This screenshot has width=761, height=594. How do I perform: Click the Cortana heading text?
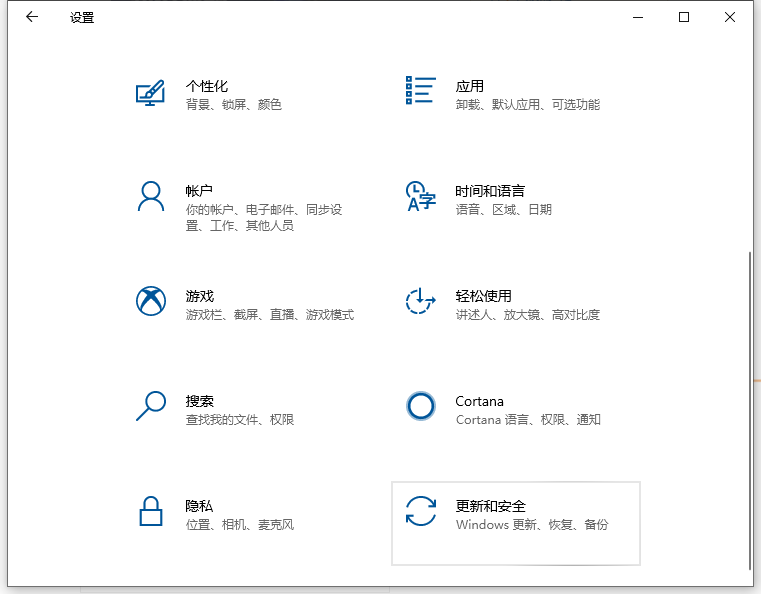[x=479, y=401]
